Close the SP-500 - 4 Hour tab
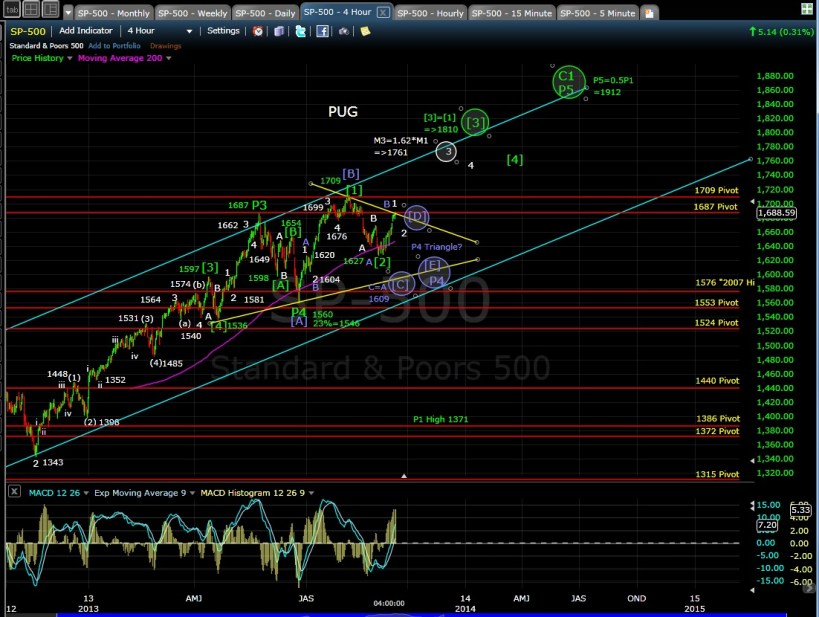Viewport: 819px width, 617px height. tap(383, 12)
